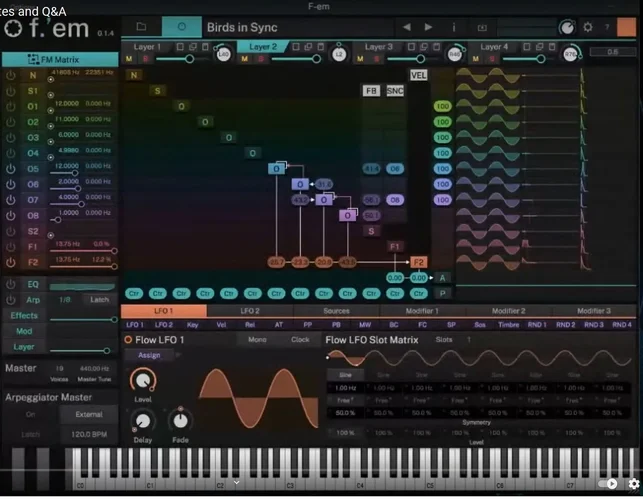Change the Slots count value

[x=469, y=340]
